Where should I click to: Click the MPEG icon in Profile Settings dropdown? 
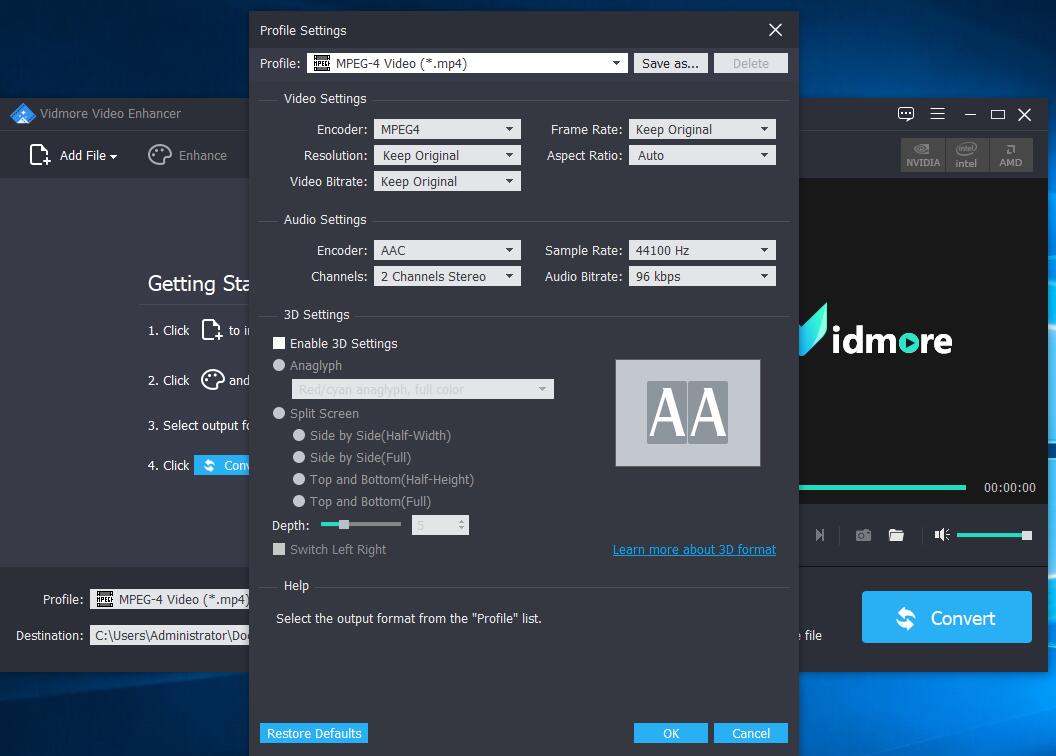(322, 63)
